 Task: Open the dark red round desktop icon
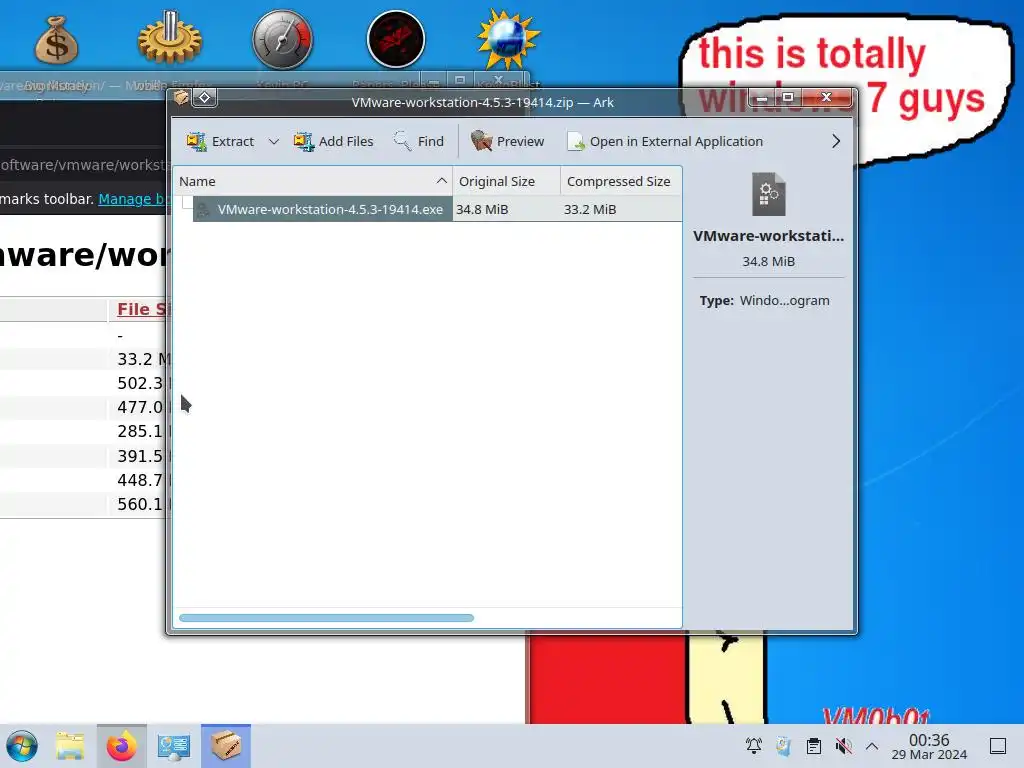click(x=396, y=39)
